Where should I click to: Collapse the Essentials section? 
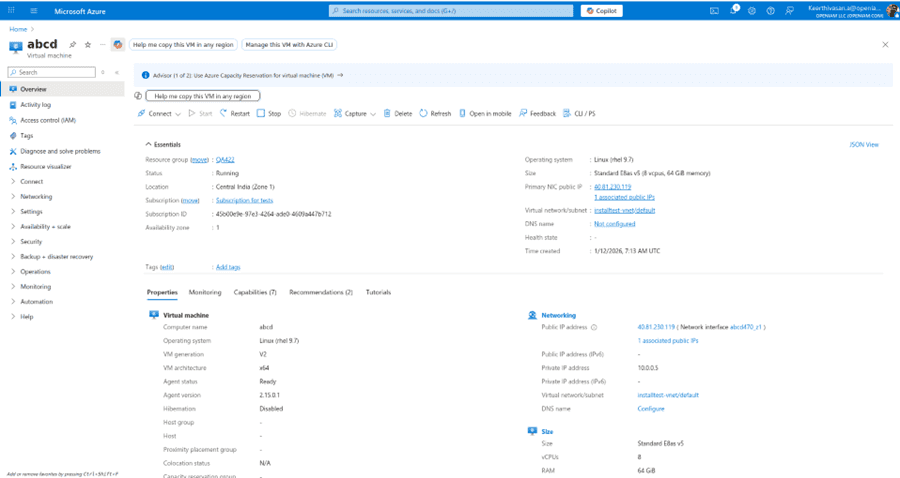[163, 145]
